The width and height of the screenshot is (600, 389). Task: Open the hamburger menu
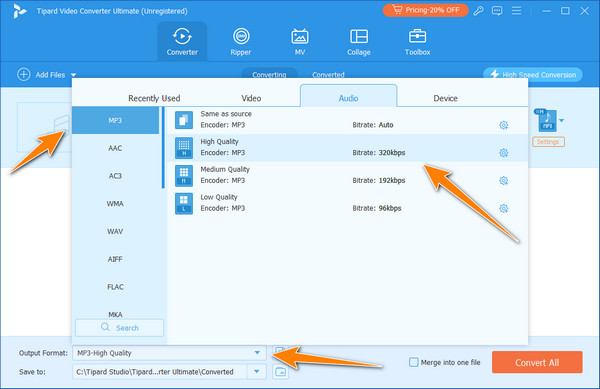[517, 11]
